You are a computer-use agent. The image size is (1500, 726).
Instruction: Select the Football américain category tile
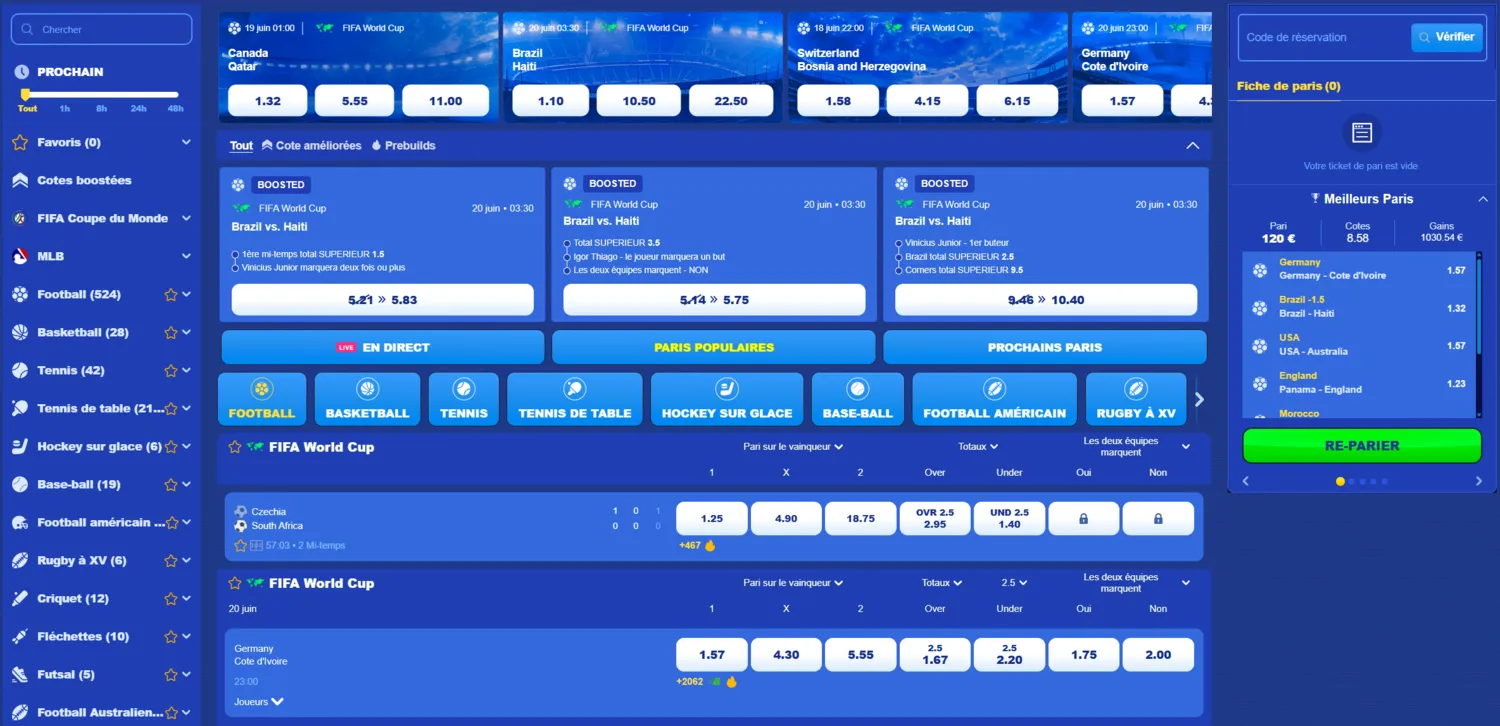pos(994,399)
